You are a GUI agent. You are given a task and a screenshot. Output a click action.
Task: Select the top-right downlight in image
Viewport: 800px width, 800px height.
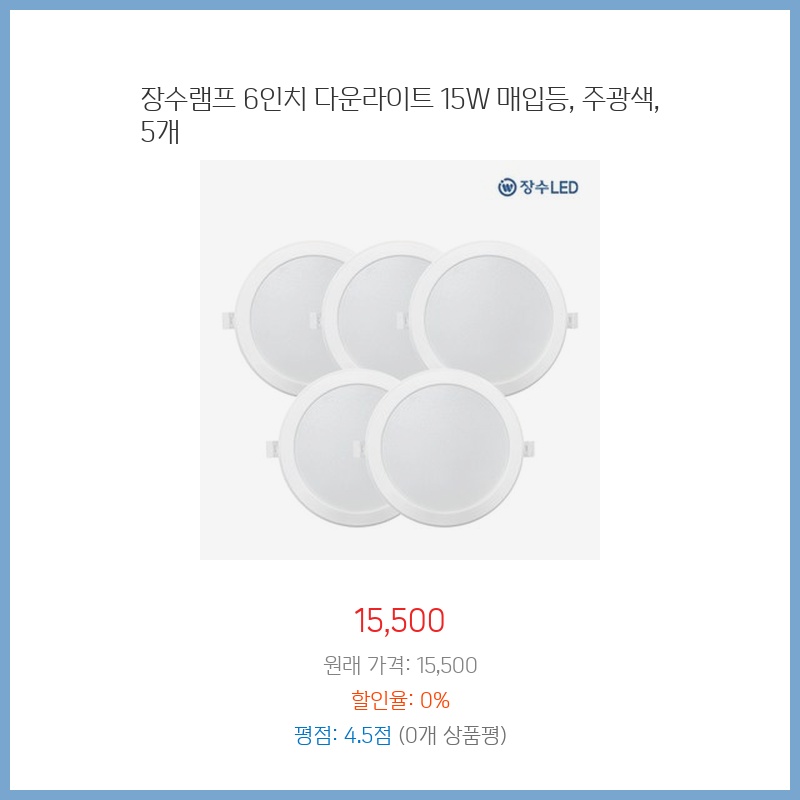point(488,319)
